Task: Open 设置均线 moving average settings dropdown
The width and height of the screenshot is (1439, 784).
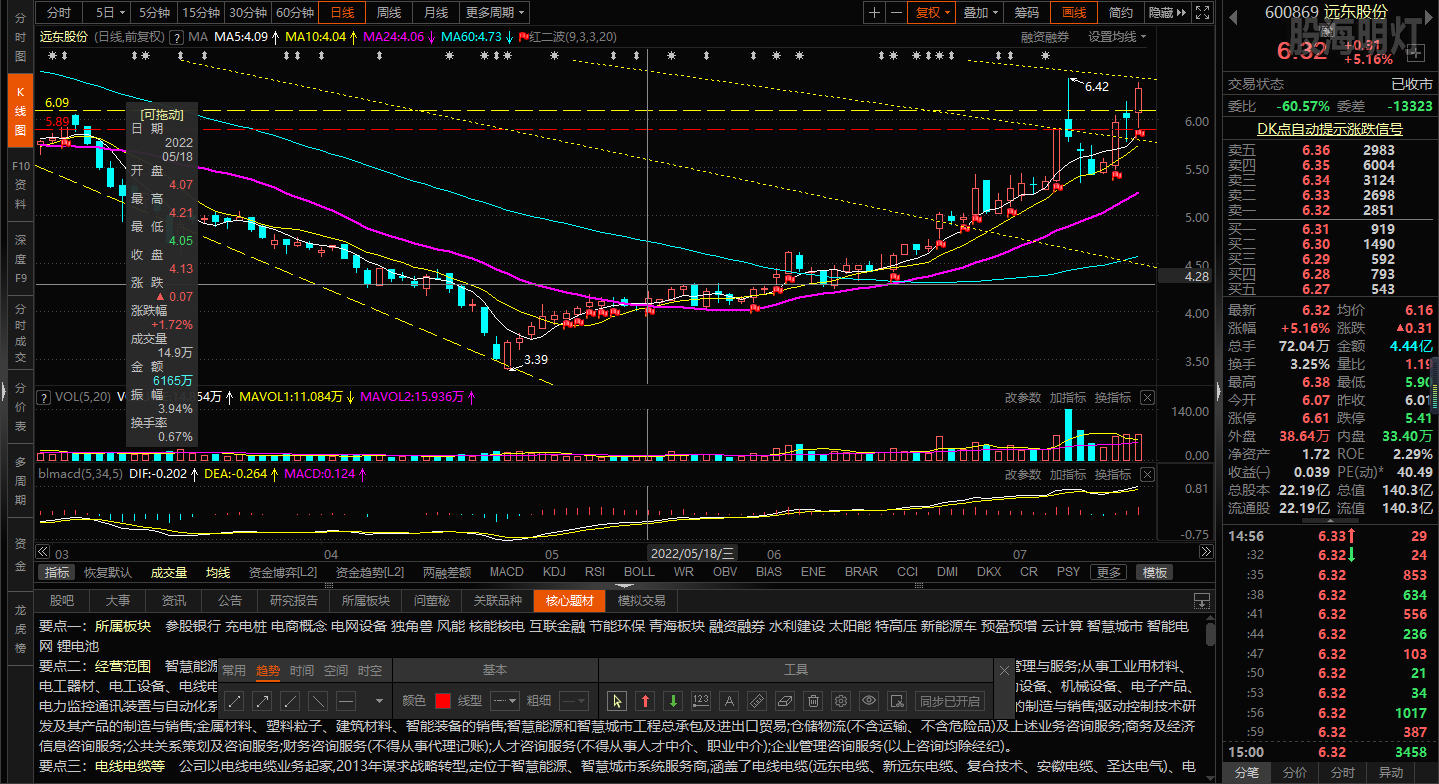Action: [1117, 37]
